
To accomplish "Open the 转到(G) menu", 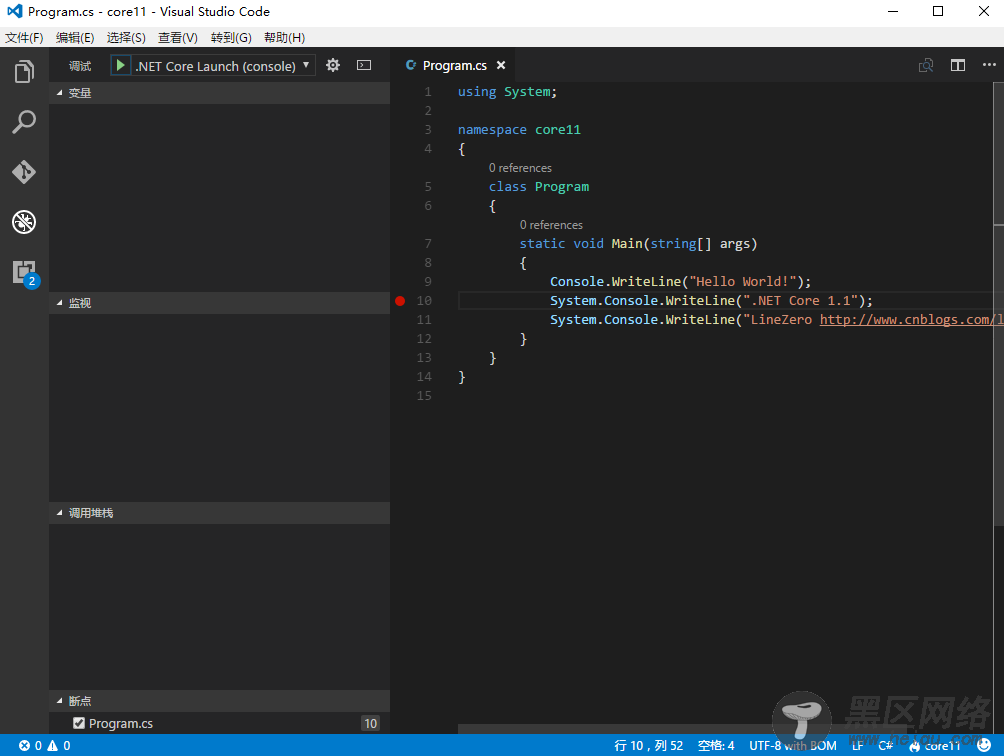I will pyautogui.click(x=231, y=38).
